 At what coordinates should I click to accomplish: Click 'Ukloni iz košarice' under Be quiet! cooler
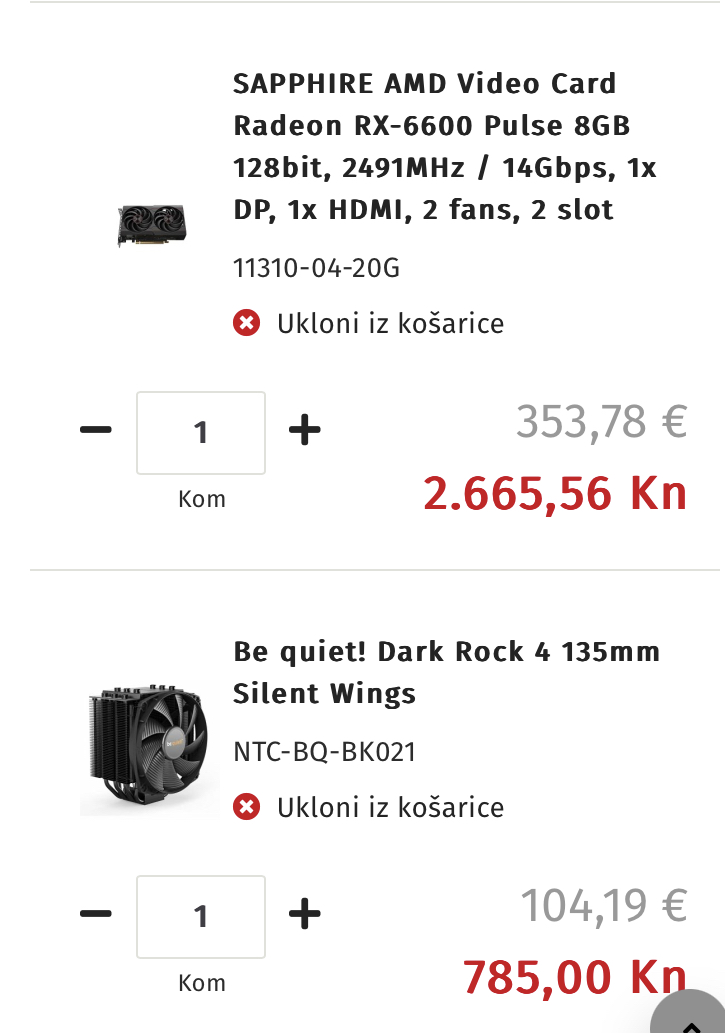pyautogui.click(x=390, y=807)
